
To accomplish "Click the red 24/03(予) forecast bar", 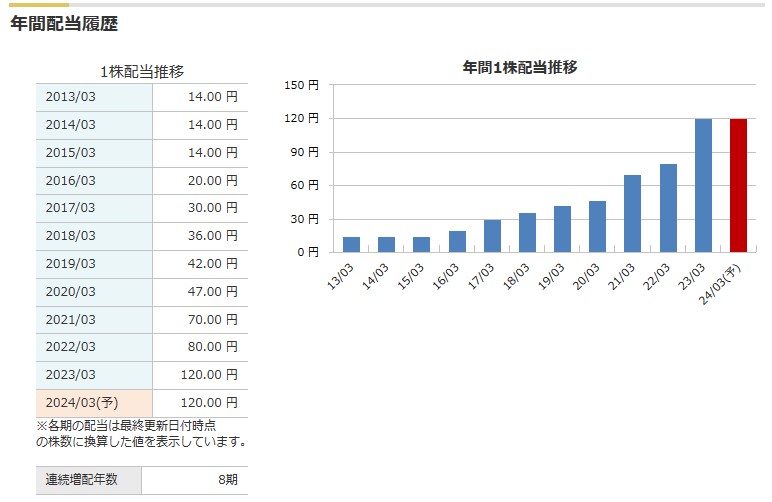I will (738, 186).
